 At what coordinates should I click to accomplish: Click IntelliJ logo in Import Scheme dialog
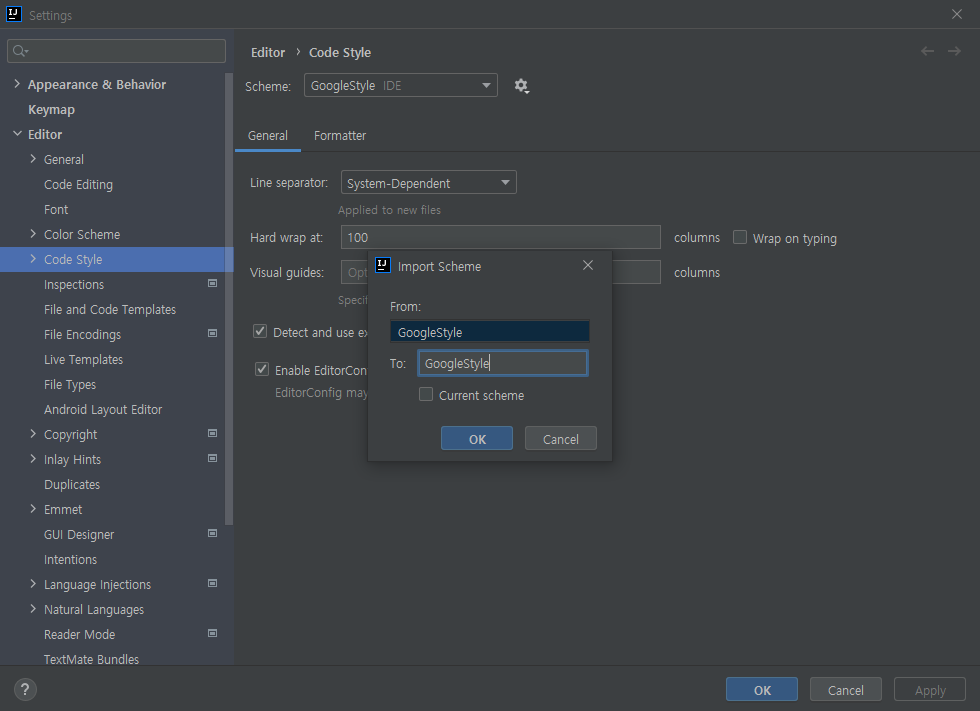382,266
